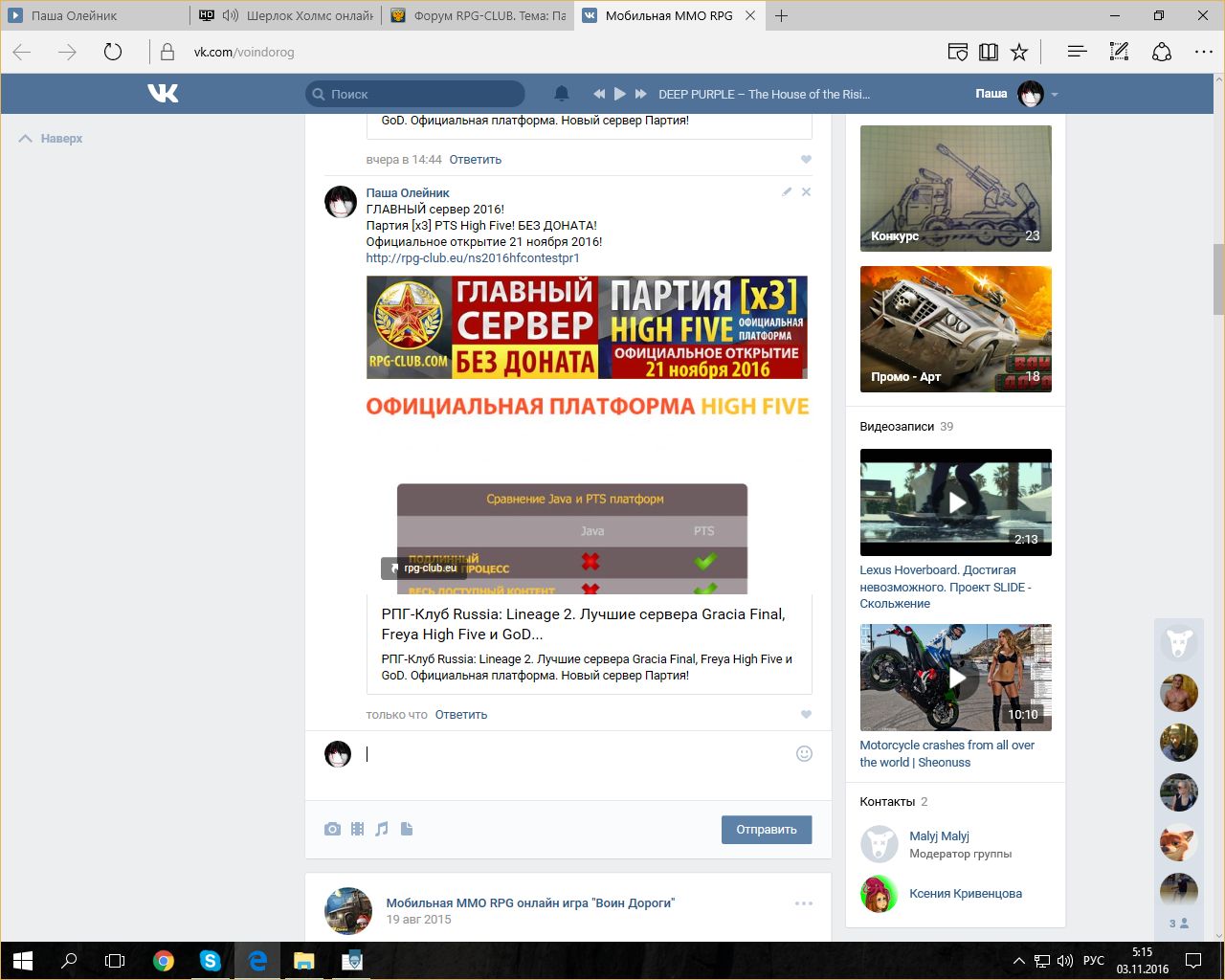This screenshot has width=1225, height=980.
Task: Click the comment text input field
Action: (x=574, y=754)
